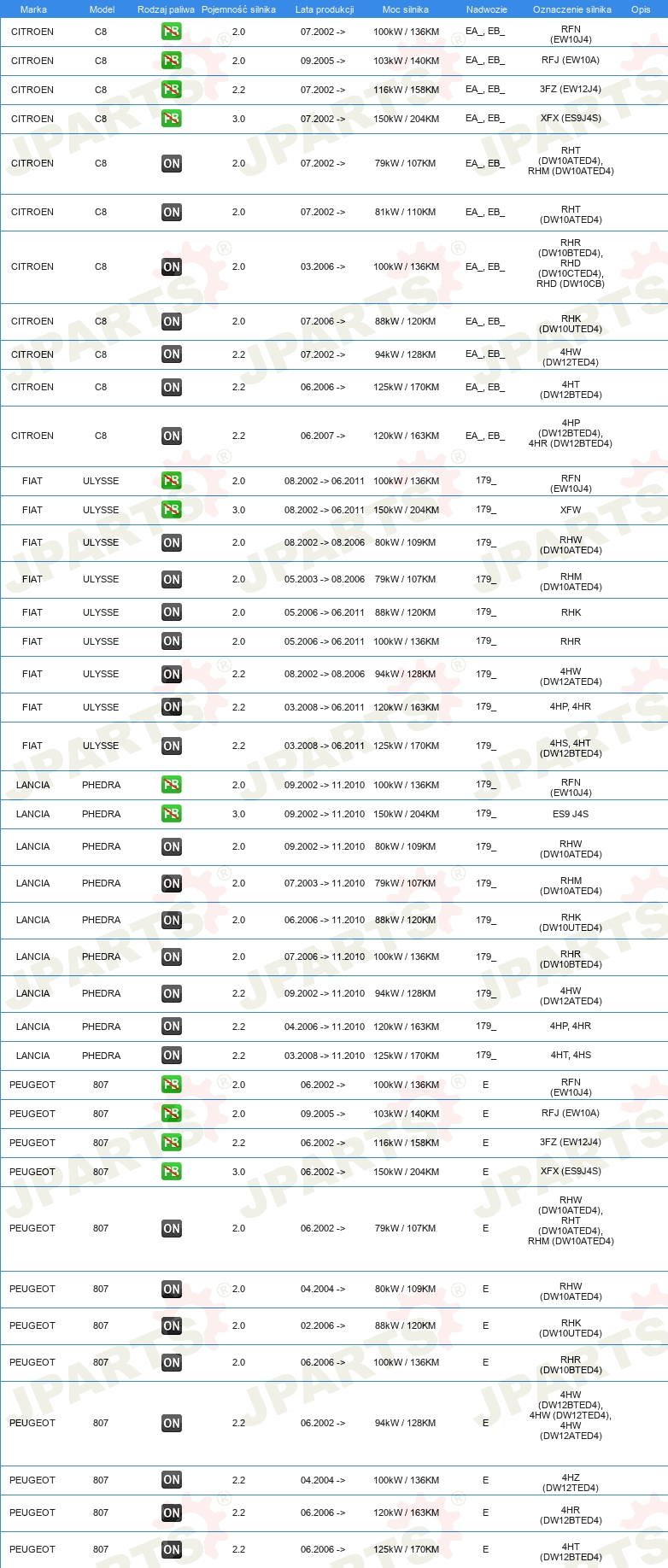Select the '05.2003 -> 08.2006' production years cell
This screenshot has width=668, height=1568.
[x=325, y=580]
